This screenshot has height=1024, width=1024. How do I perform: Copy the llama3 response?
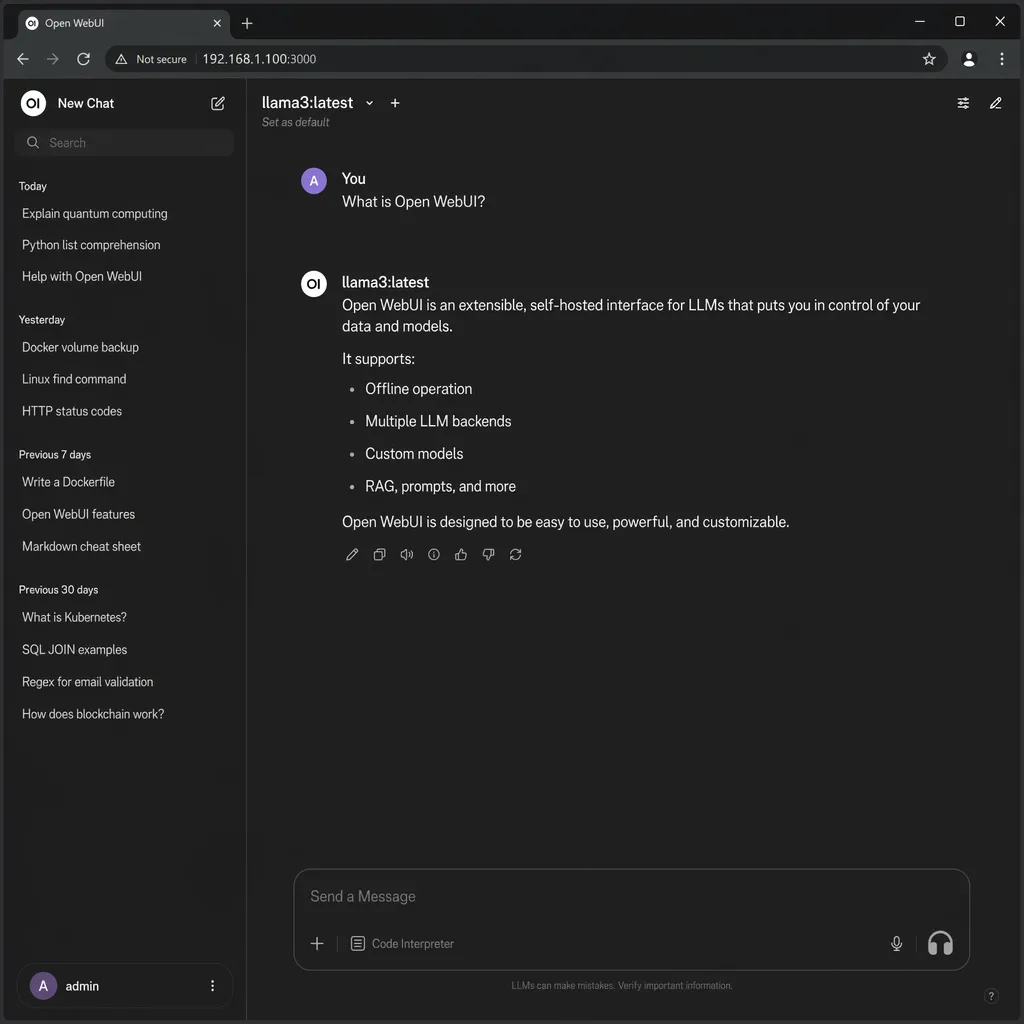379,554
